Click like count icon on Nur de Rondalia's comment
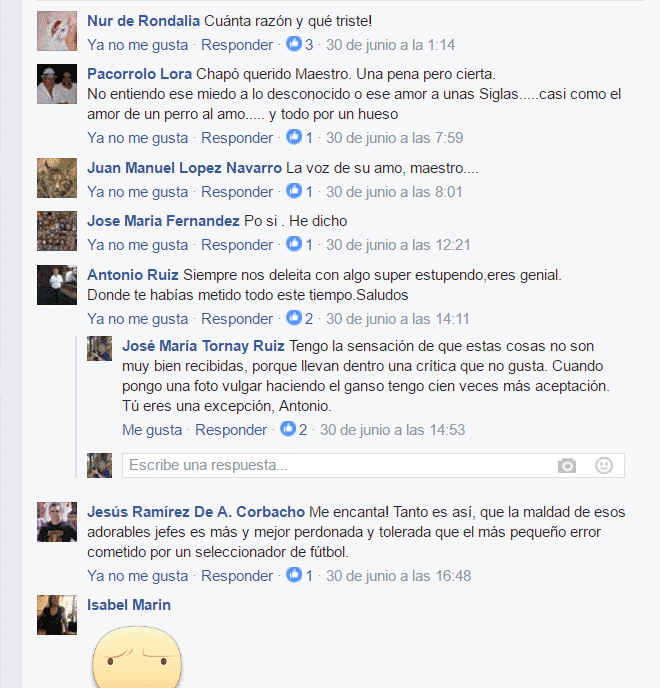The height and width of the screenshot is (688, 660). point(294,44)
